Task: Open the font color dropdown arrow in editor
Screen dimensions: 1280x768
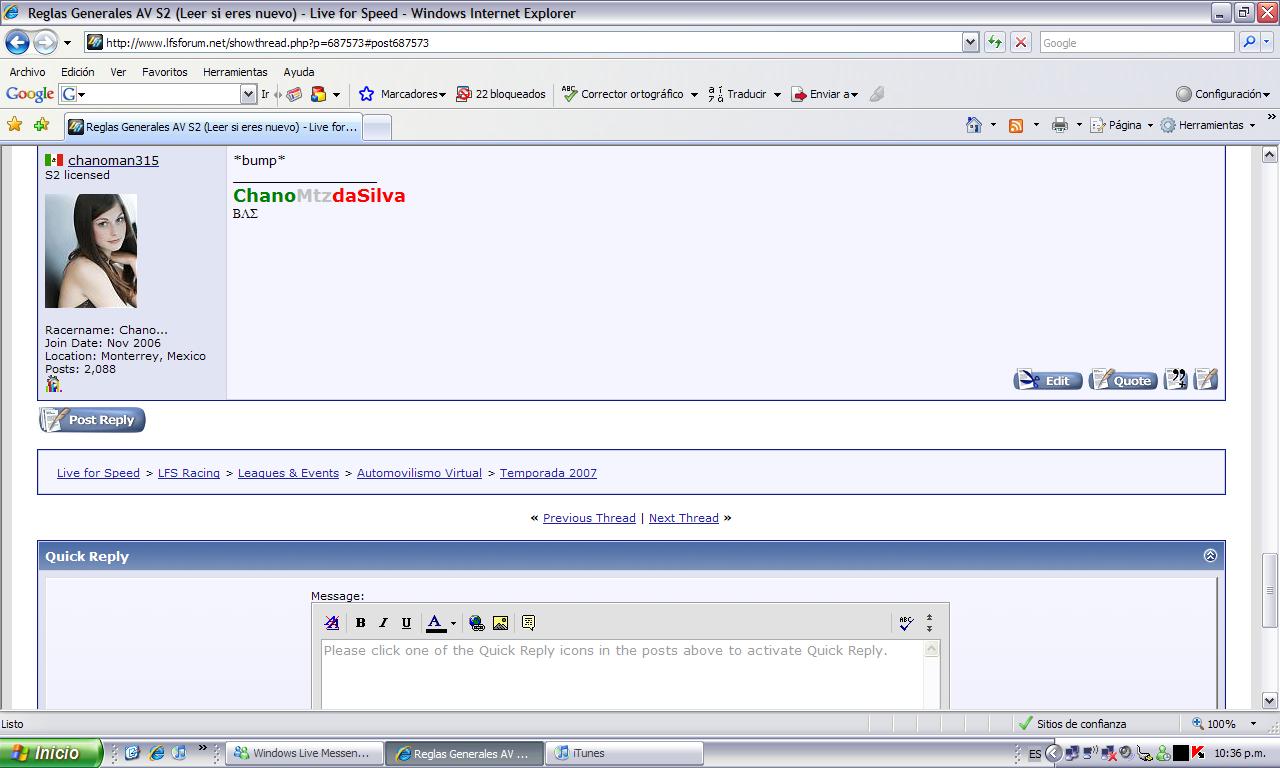Action: (453, 623)
